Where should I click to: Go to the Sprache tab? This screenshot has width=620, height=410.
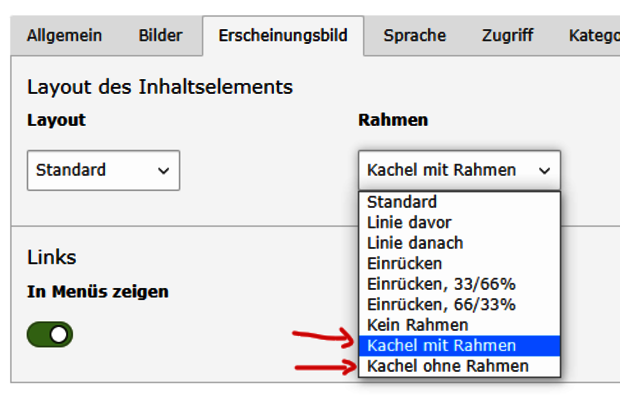414,36
